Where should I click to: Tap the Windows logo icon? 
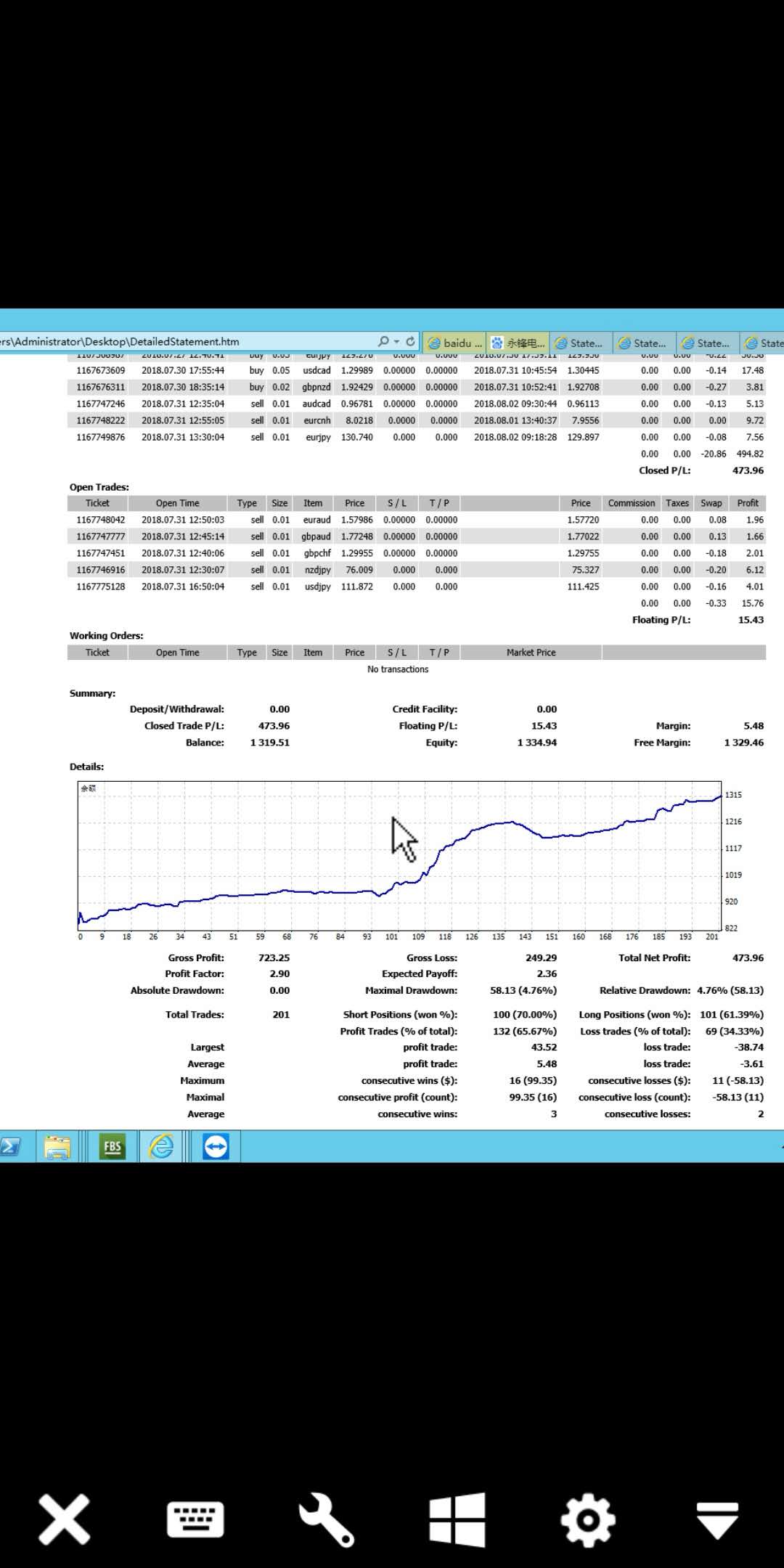[x=457, y=1519]
